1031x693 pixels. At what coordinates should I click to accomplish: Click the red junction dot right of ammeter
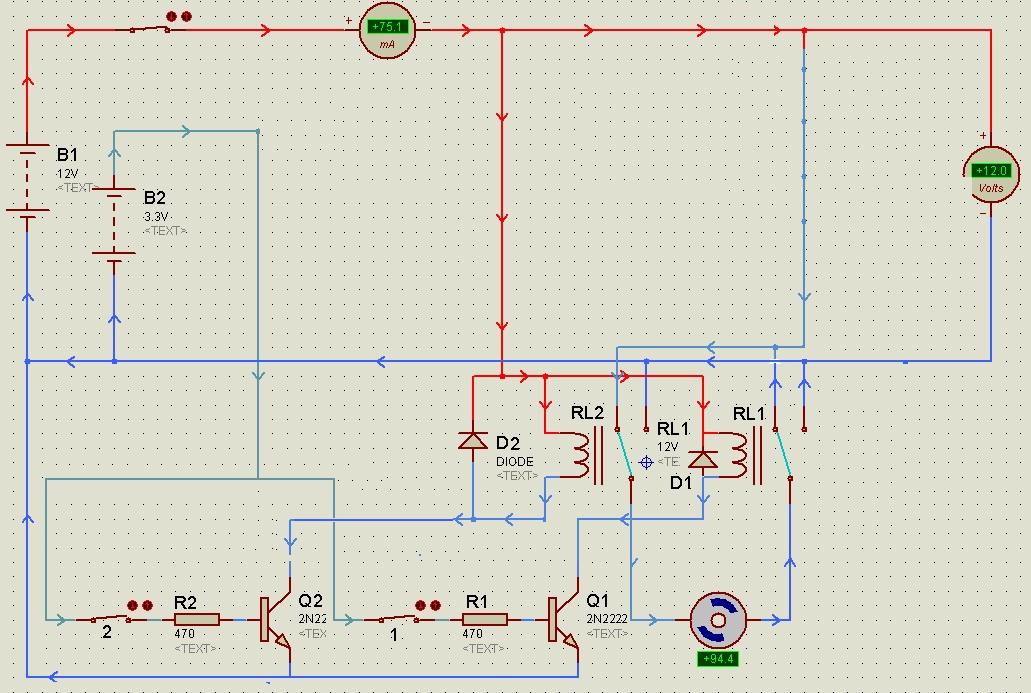point(502,30)
